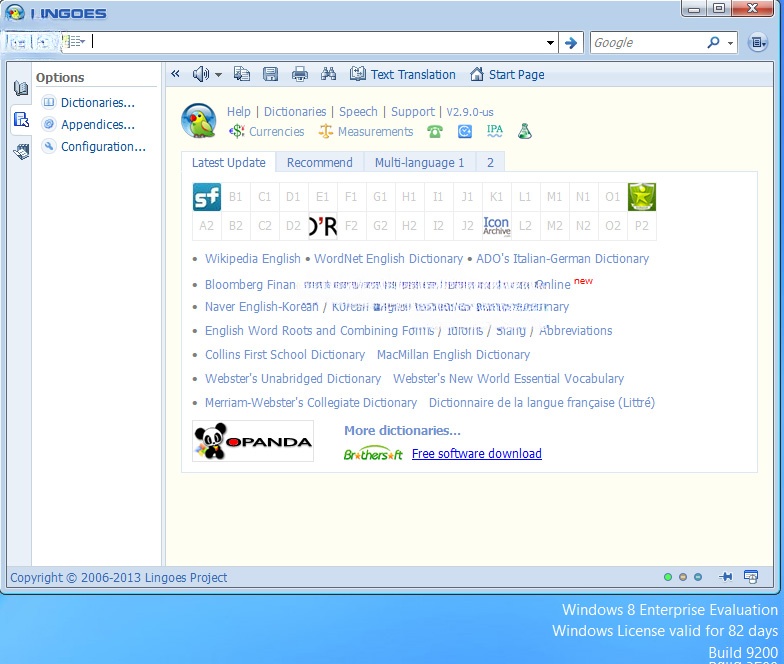The width and height of the screenshot is (784, 664).
Task: Open the main menu button top right
Action: point(758,42)
